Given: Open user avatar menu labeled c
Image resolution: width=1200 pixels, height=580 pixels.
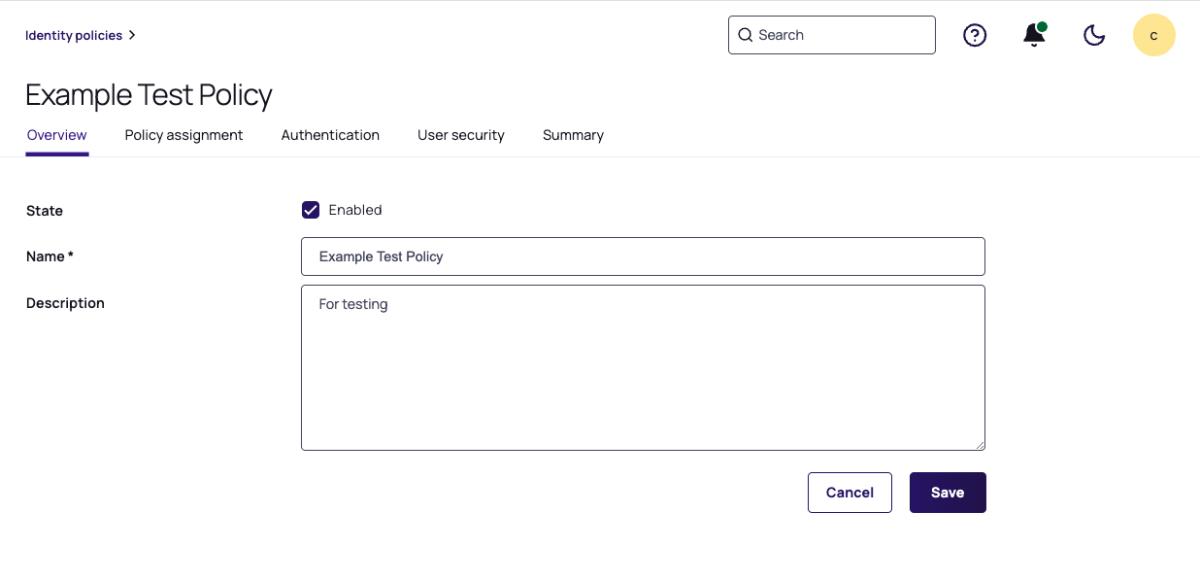Looking at the screenshot, I should (x=1153, y=35).
